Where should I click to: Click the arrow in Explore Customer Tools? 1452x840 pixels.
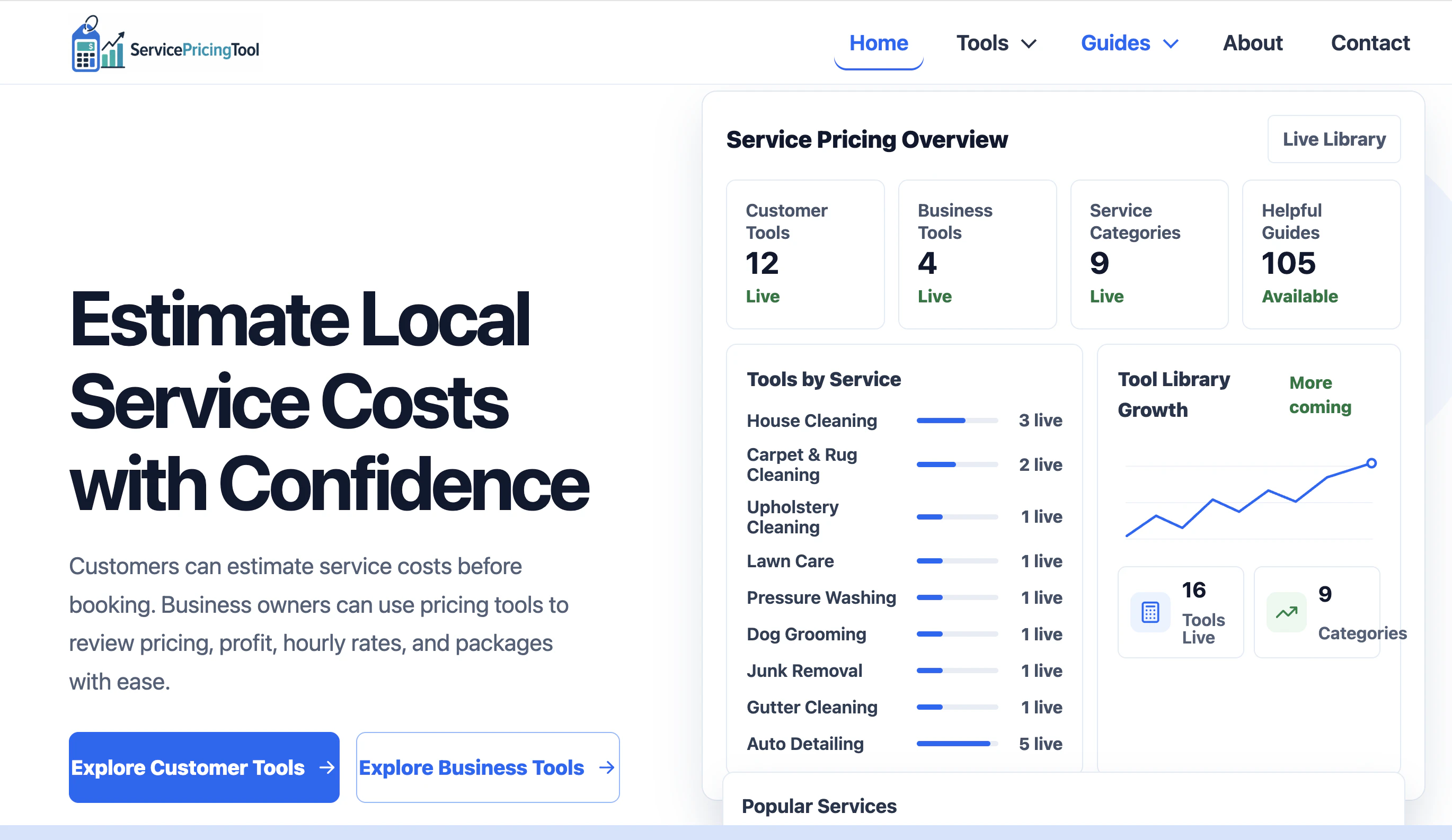coord(326,767)
